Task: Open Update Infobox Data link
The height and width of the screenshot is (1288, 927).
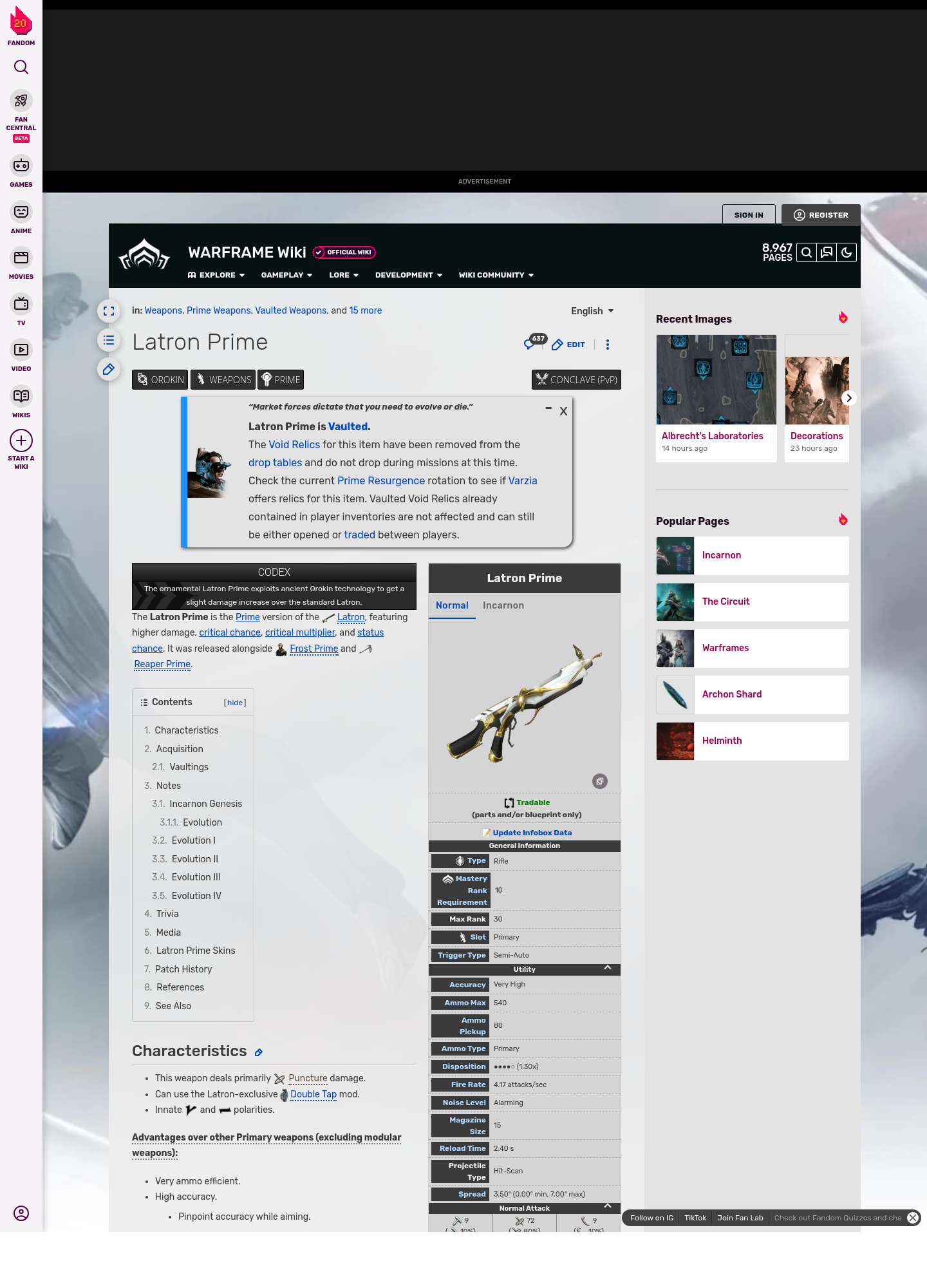Action: [532, 833]
